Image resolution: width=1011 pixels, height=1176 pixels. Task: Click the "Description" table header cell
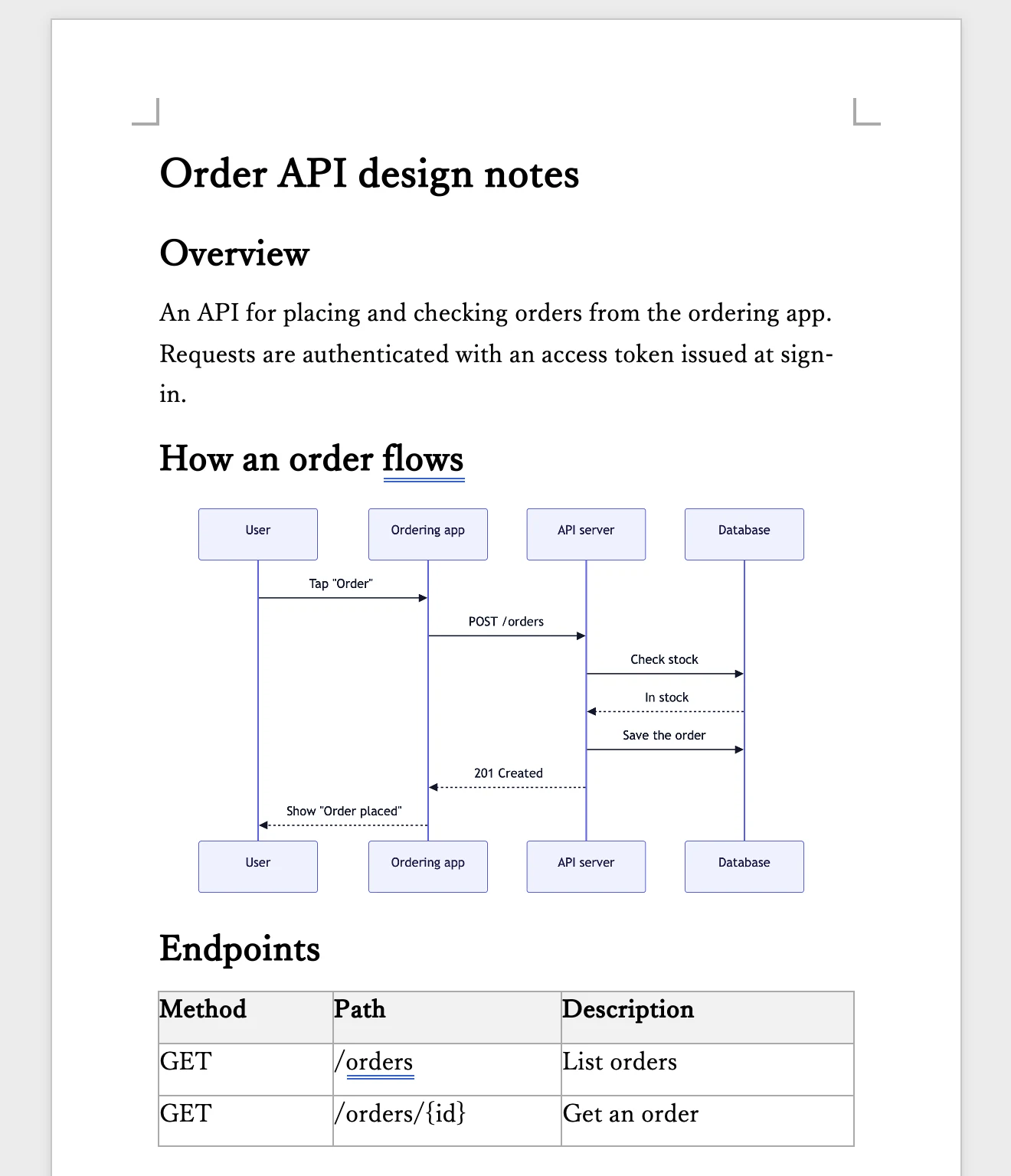tap(708, 1018)
